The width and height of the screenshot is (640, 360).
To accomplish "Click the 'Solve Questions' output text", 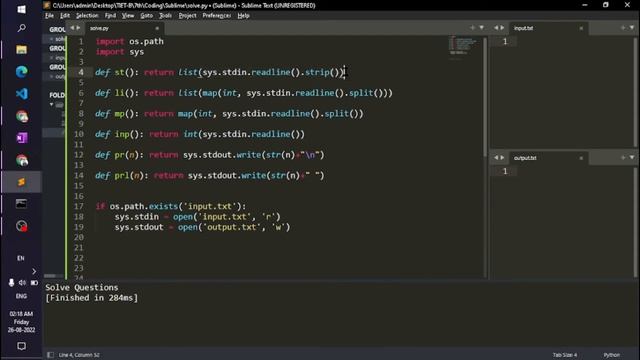I will (82, 287).
